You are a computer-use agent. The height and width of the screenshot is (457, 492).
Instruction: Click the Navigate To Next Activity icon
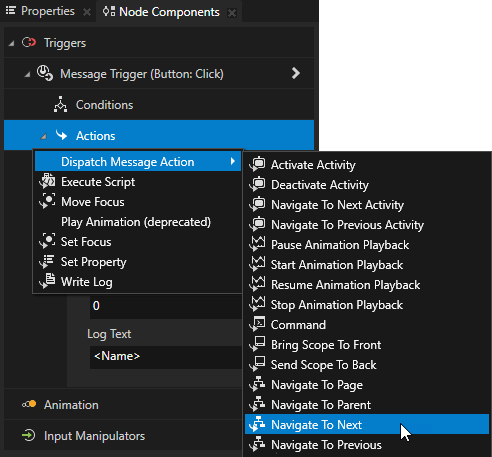(257, 205)
